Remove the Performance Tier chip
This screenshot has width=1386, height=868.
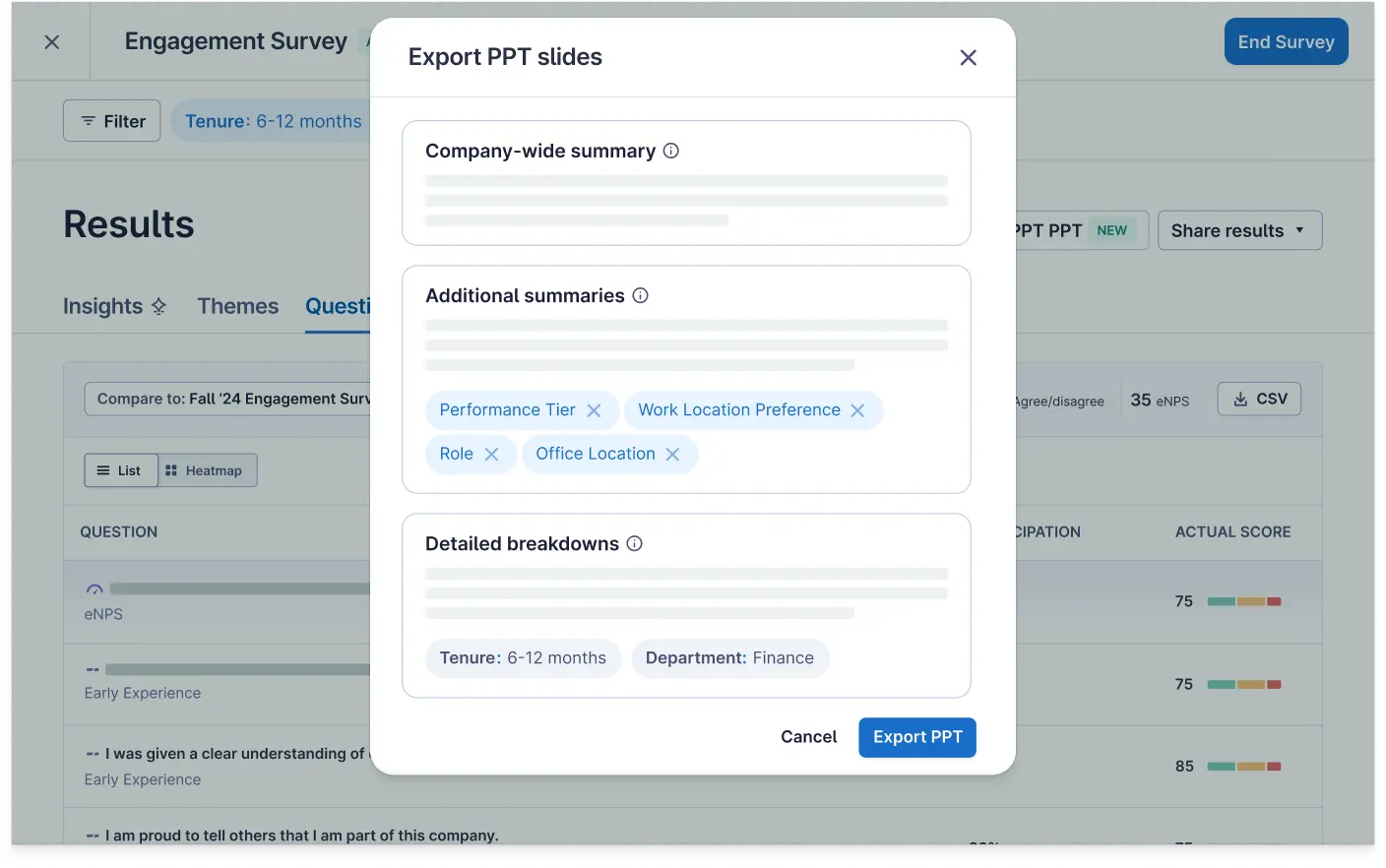coord(594,410)
